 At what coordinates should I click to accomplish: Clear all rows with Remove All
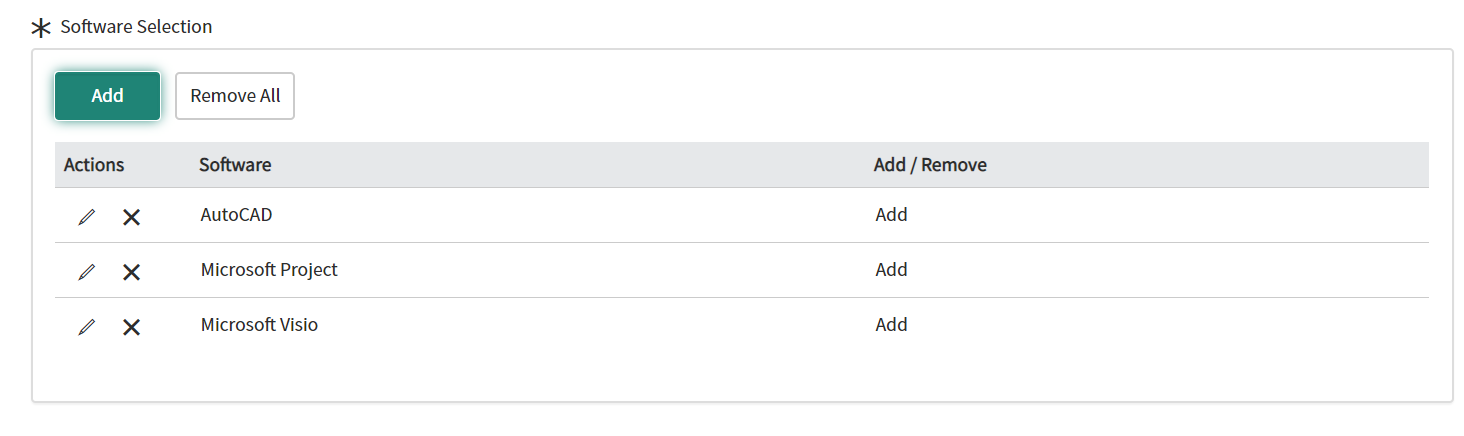coord(235,96)
